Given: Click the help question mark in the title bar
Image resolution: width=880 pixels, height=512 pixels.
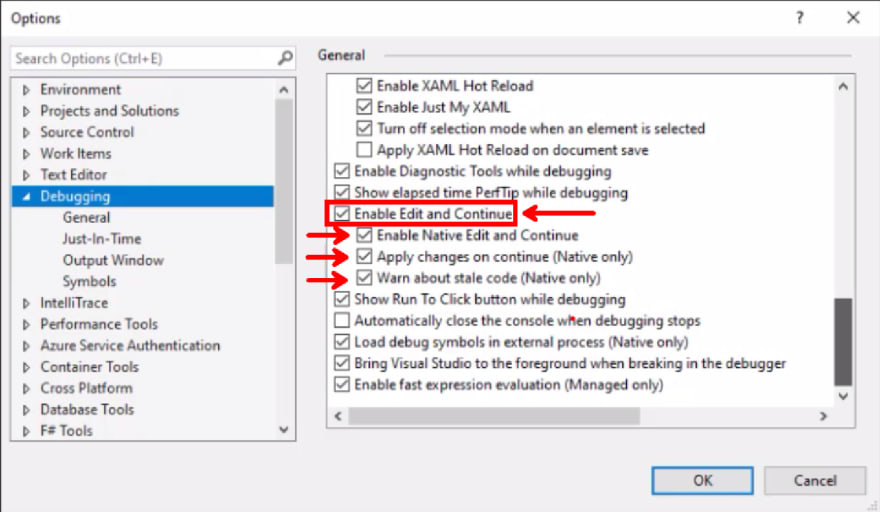Looking at the screenshot, I should (800, 18).
